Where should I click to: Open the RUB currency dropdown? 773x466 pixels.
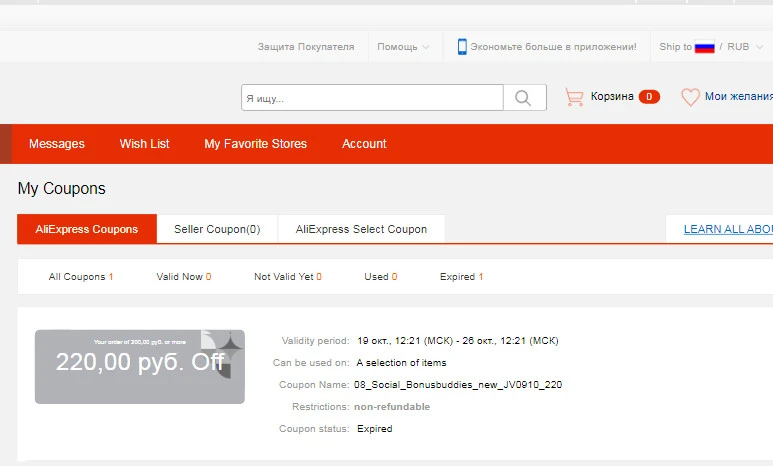click(x=745, y=47)
